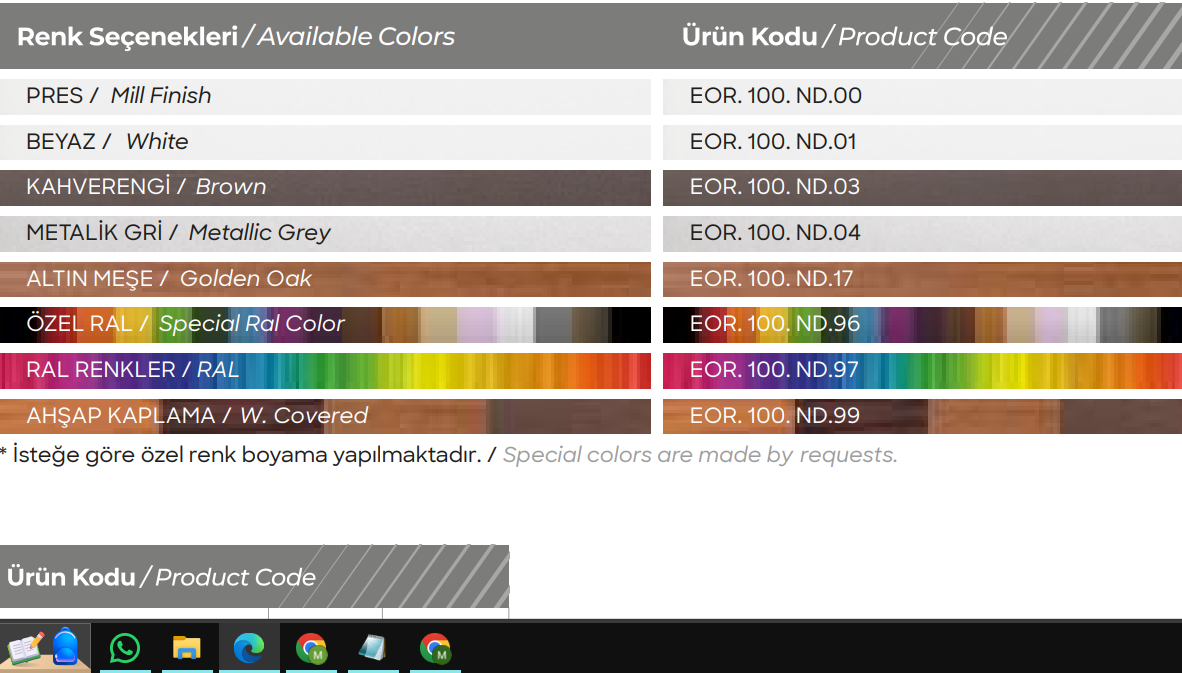Click the Chrome icon right beside Edge
Screen dimensions: 1182x673
pyautogui.click(x=311, y=648)
